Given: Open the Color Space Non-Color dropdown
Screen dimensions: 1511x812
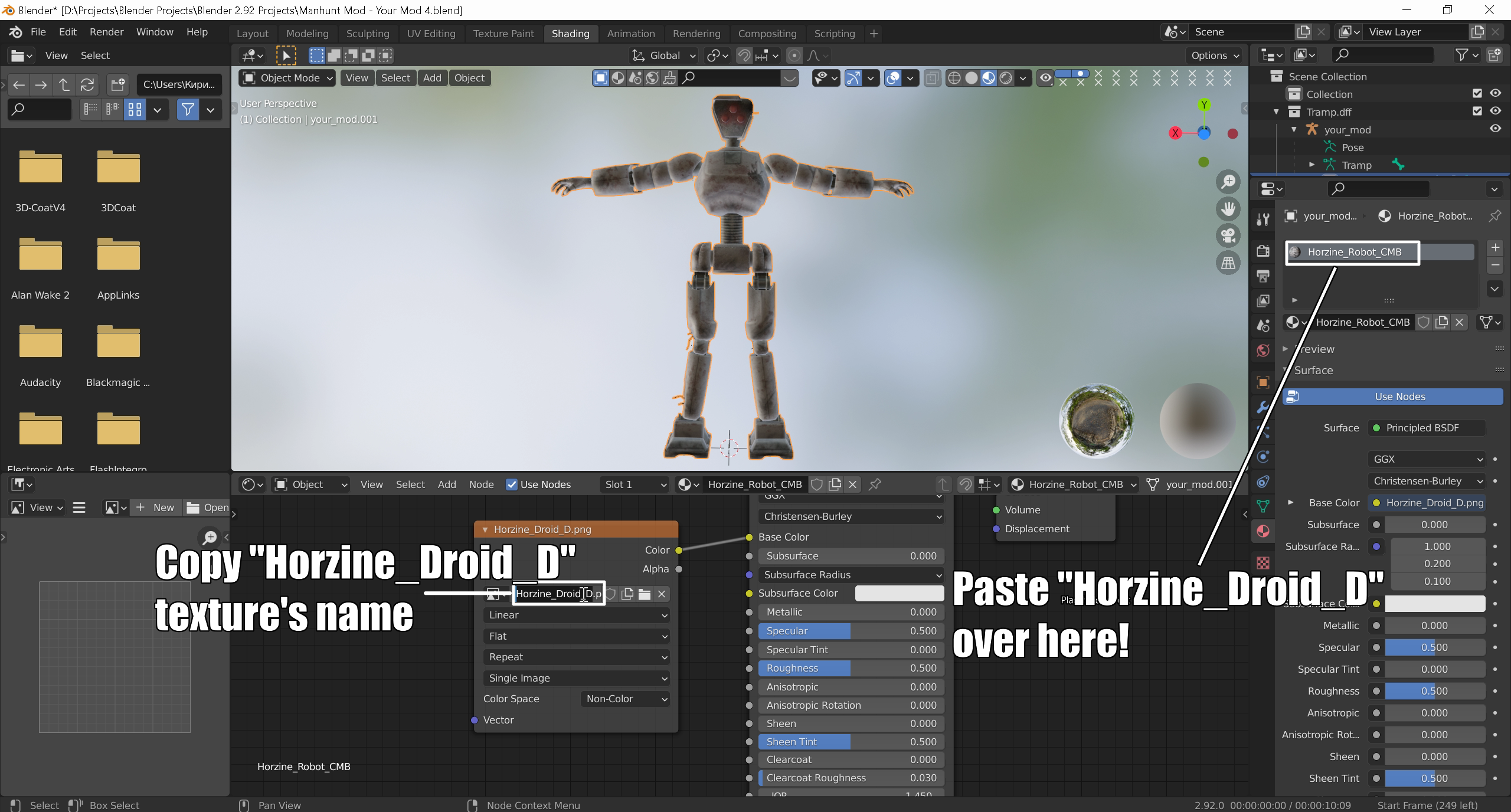Looking at the screenshot, I should [x=626, y=699].
